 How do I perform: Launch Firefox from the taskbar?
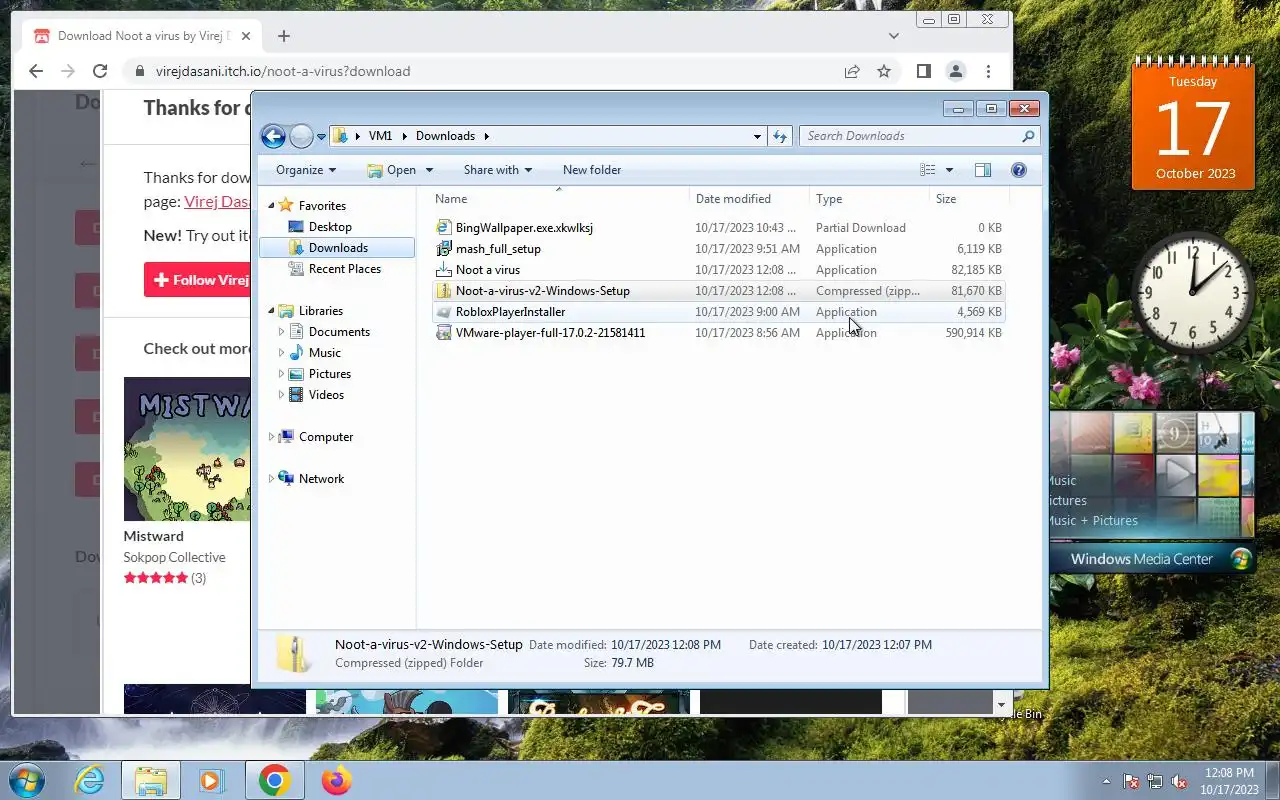336,780
